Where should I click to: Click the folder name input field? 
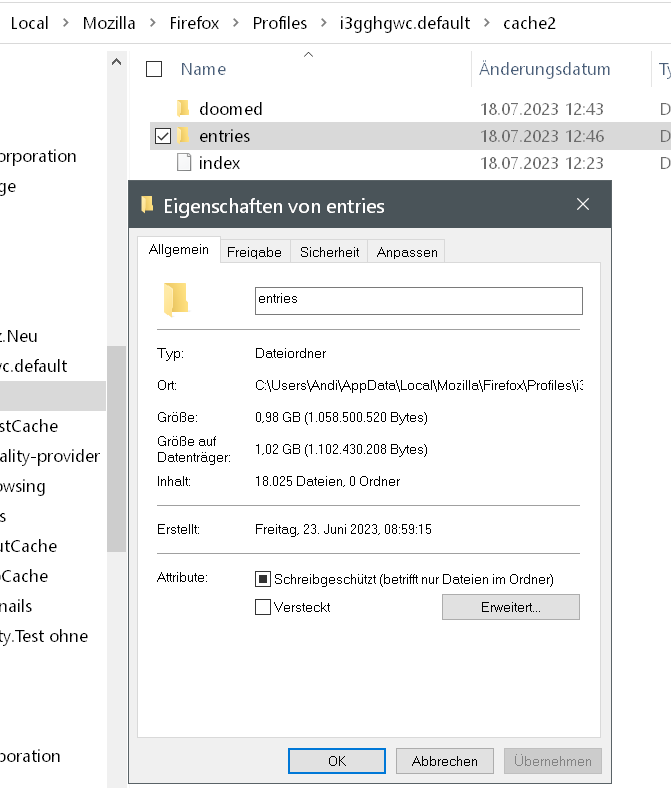pos(418,299)
